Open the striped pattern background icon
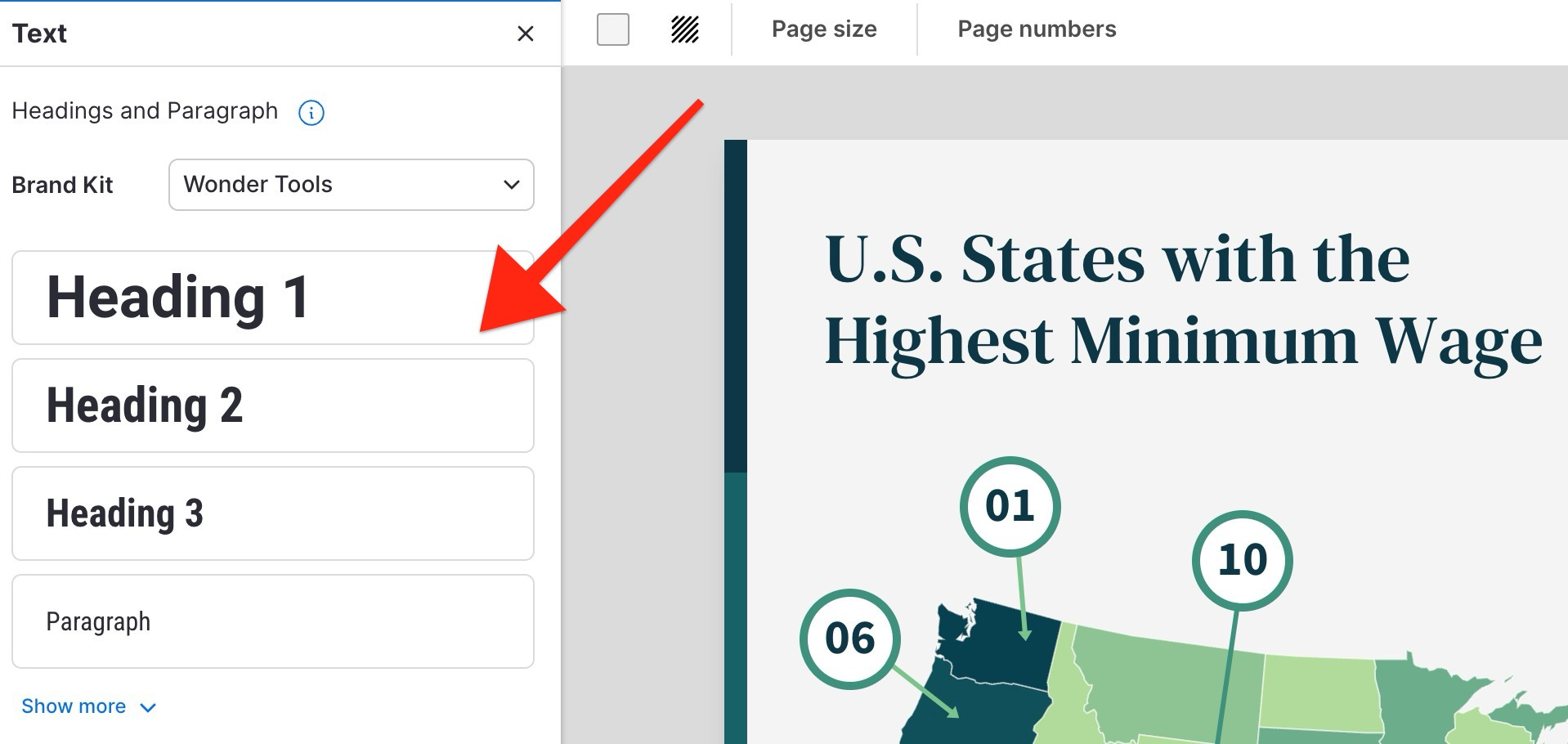 pyautogui.click(x=685, y=29)
